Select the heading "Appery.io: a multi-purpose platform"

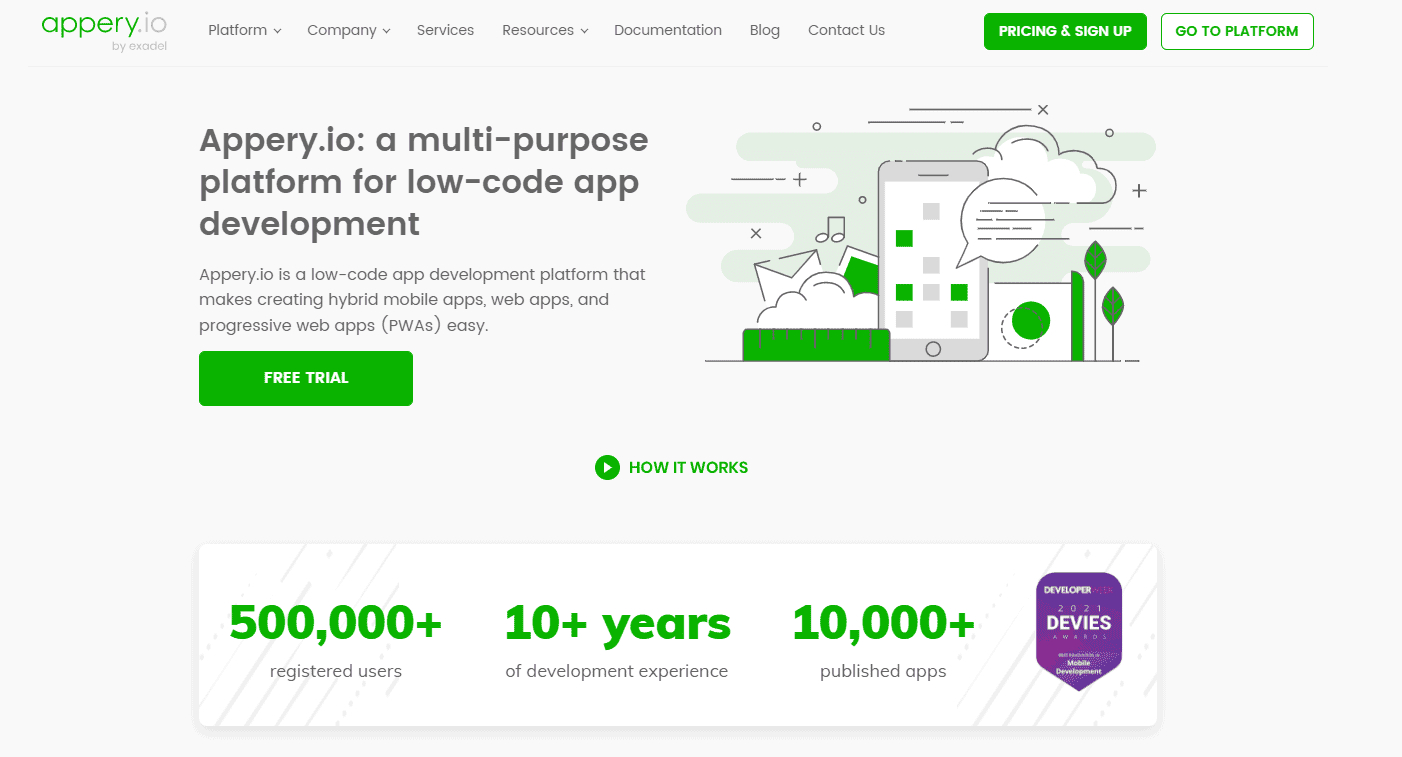pyautogui.click(x=424, y=181)
